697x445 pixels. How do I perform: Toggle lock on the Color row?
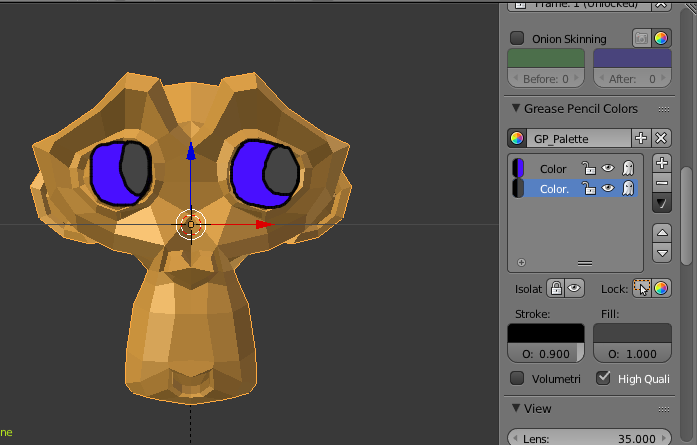(x=589, y=168)
